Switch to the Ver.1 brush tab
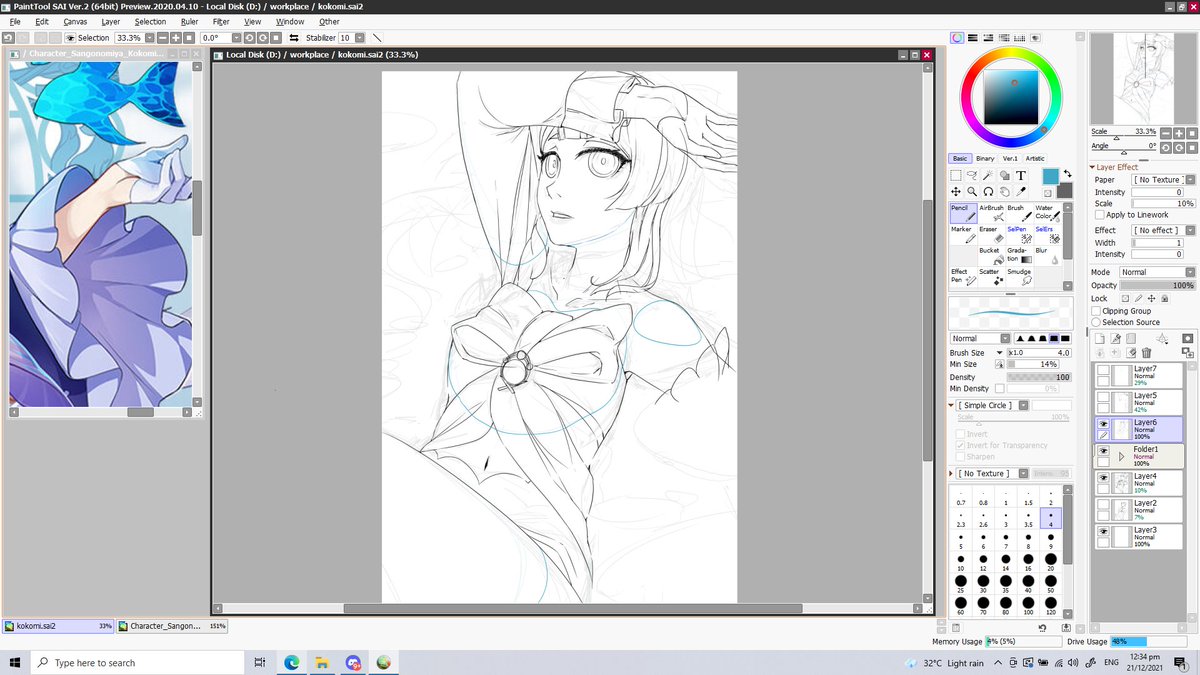 (x=1010, y=158)
